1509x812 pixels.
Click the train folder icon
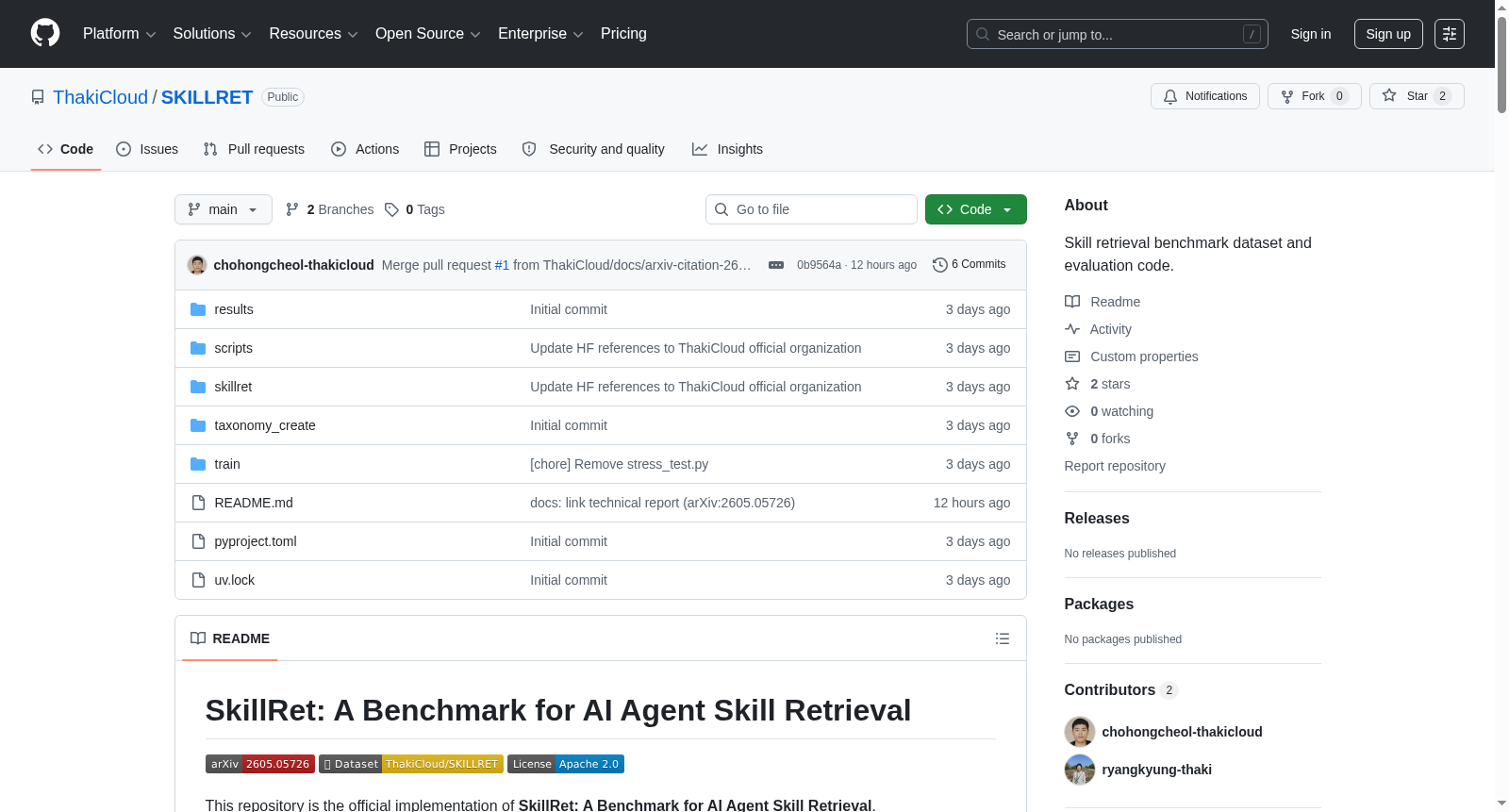(198, 464)
